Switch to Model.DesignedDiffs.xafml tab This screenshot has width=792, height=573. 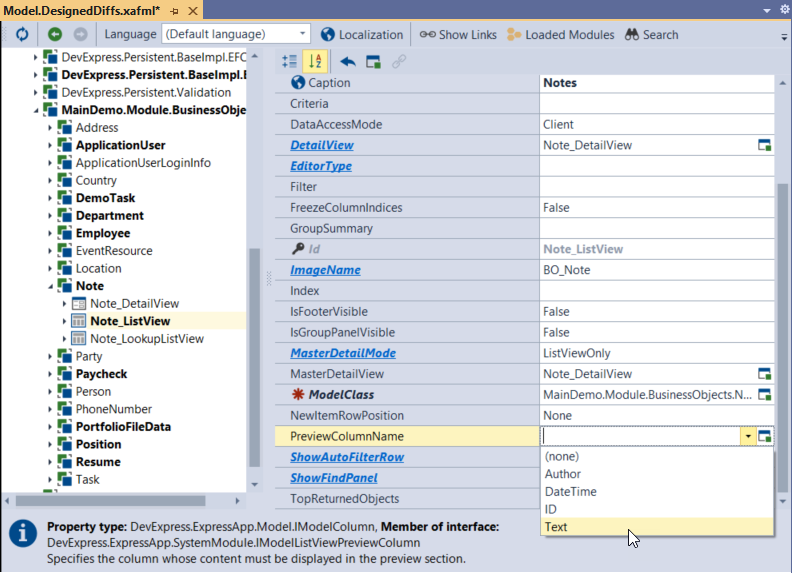point(82,10)
